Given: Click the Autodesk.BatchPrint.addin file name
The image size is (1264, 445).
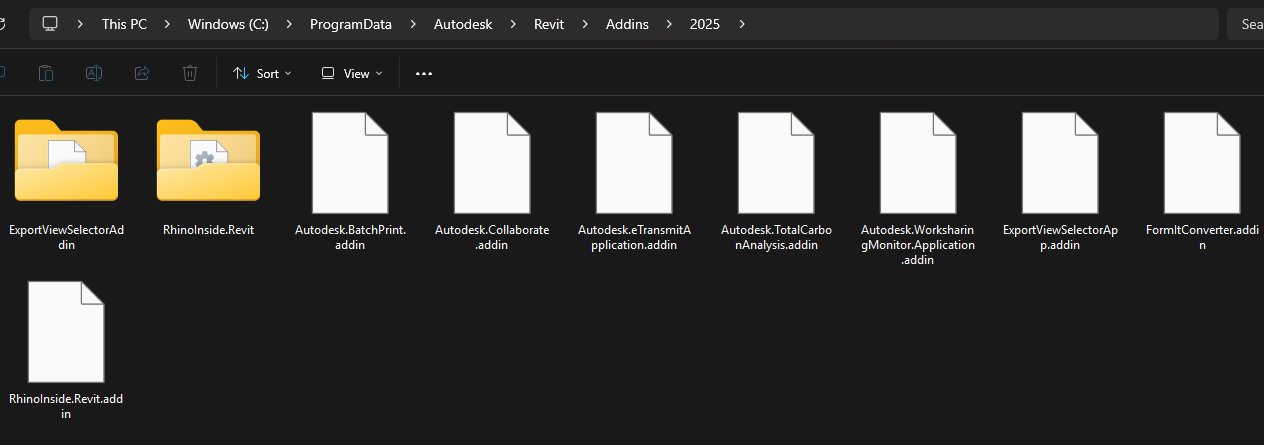Looking at the screenshot, I should tap(350, 237).
